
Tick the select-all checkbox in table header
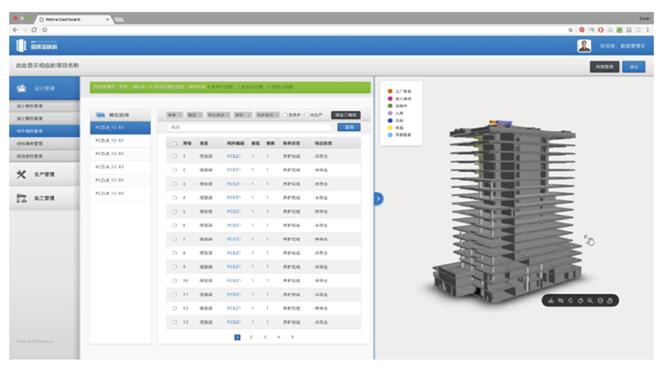174,144
